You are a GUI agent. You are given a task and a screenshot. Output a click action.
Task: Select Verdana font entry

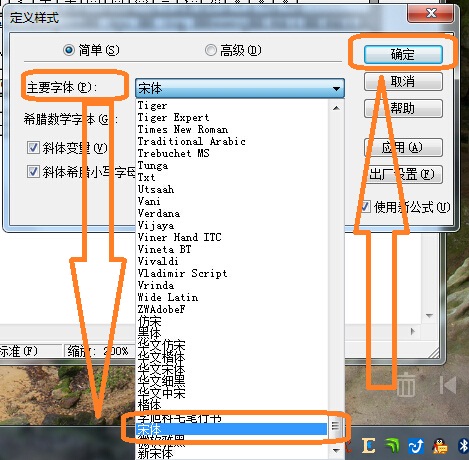click(159, 213)
